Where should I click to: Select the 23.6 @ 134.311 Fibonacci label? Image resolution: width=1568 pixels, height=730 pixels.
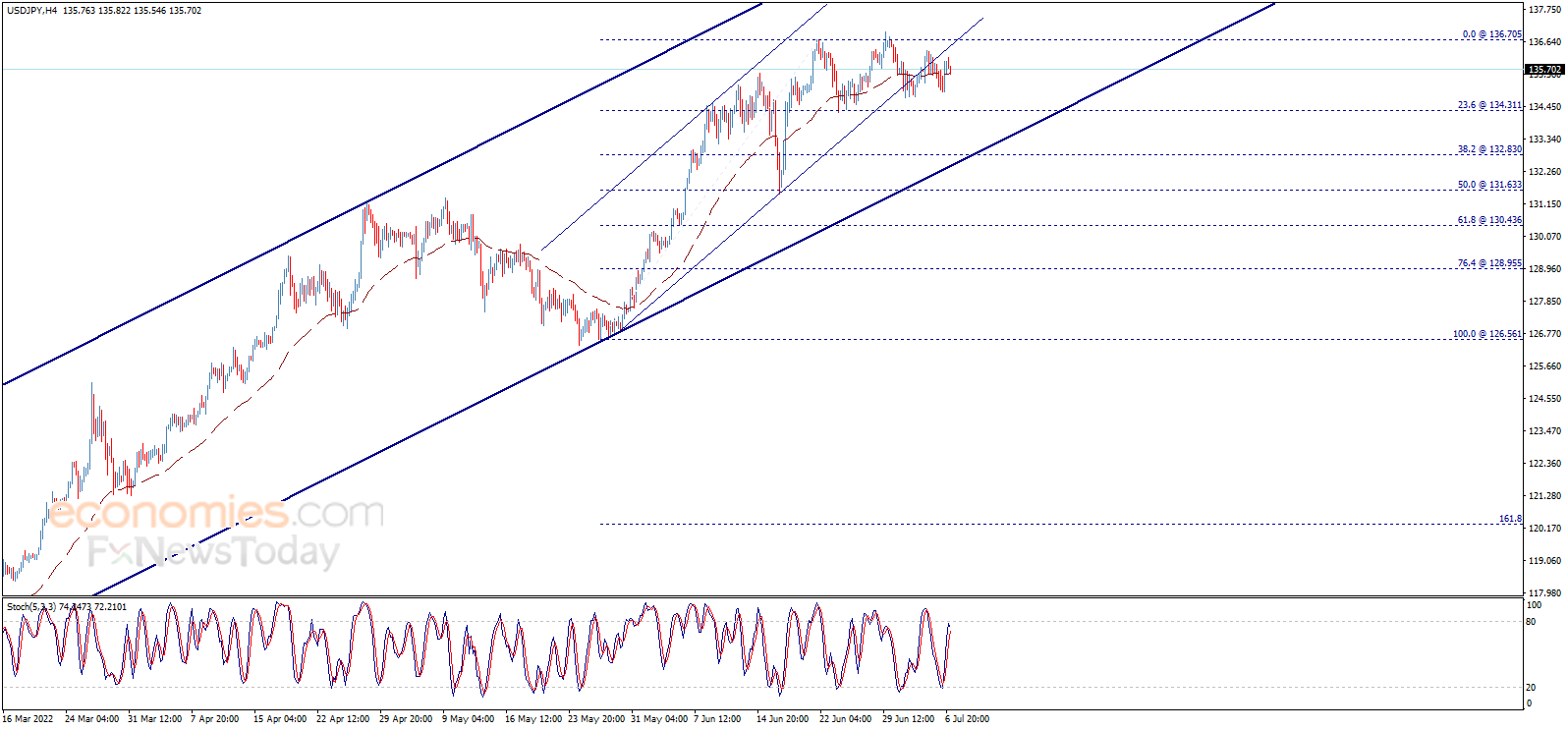1488,105
